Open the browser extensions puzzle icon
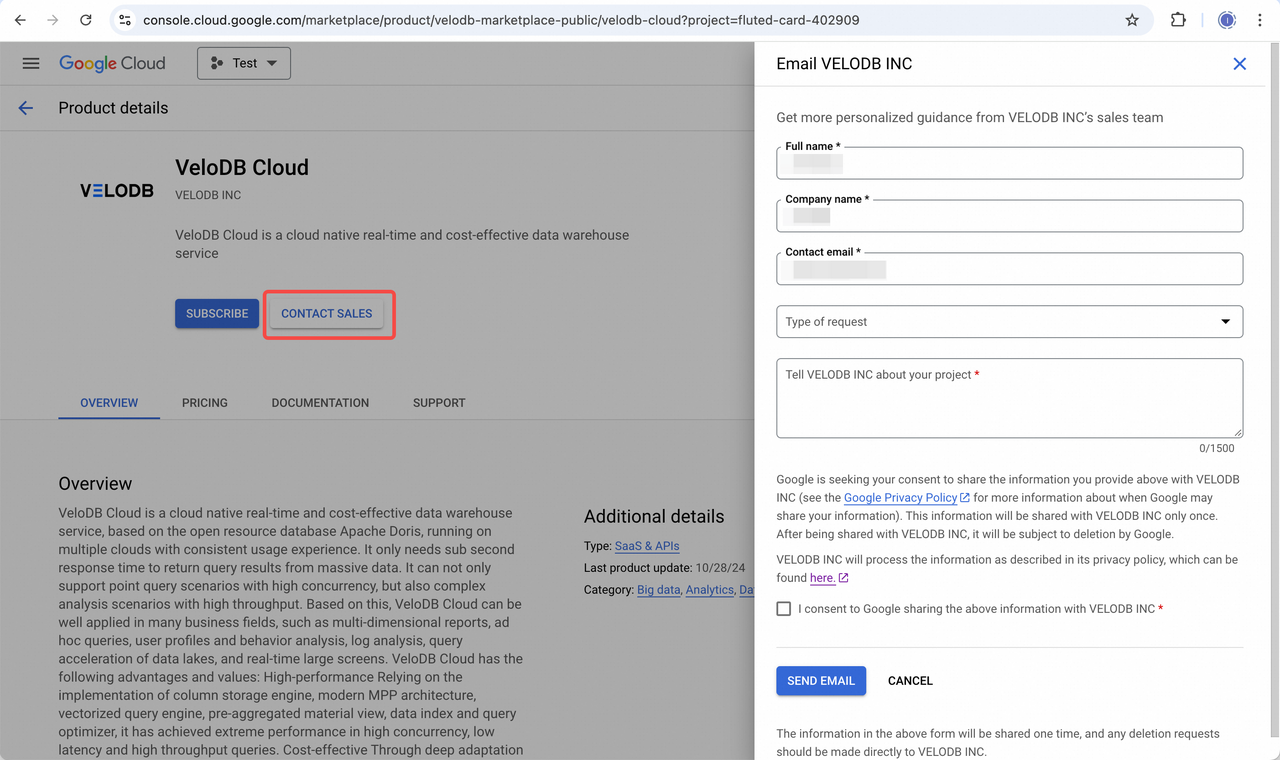 tap(1178, 20)
